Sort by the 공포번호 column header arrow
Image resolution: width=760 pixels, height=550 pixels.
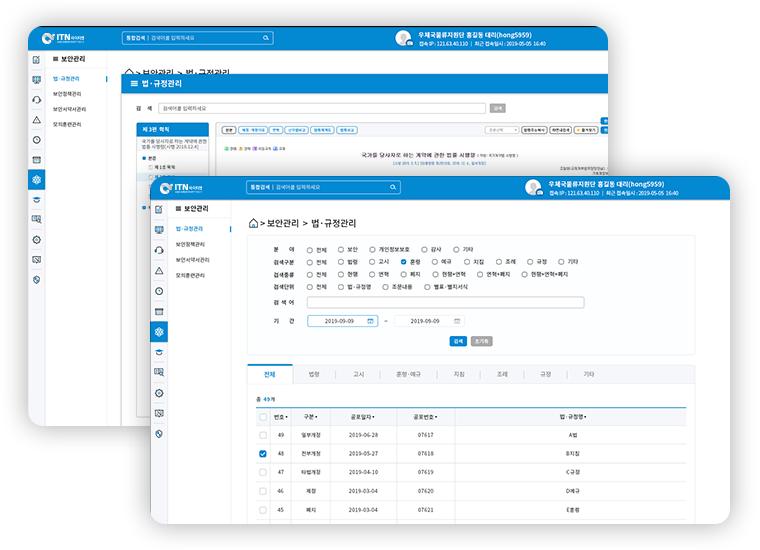click(x=436, y=417)
